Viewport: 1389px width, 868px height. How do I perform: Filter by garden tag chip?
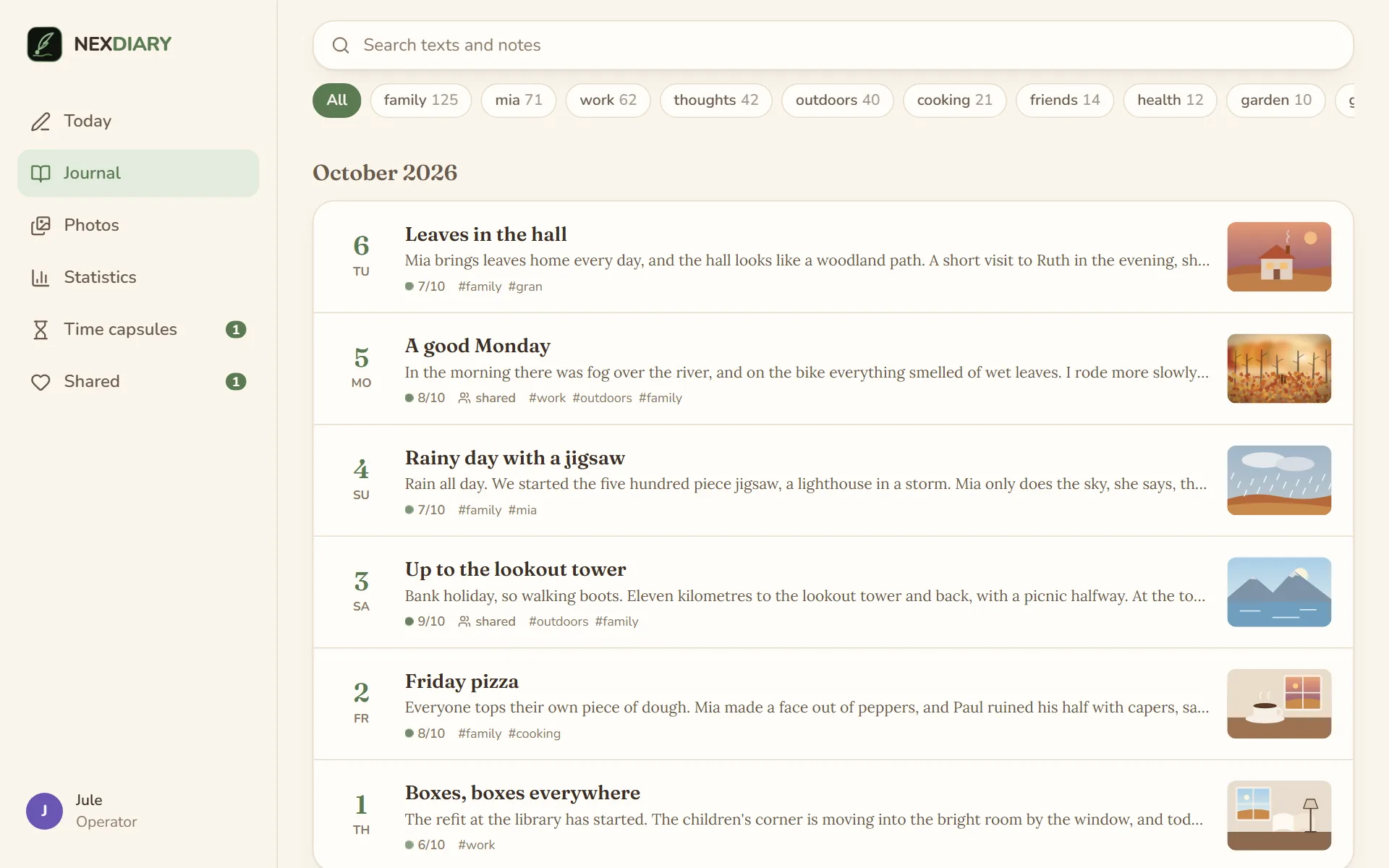pyautogui.click(x=1275, y=101)
